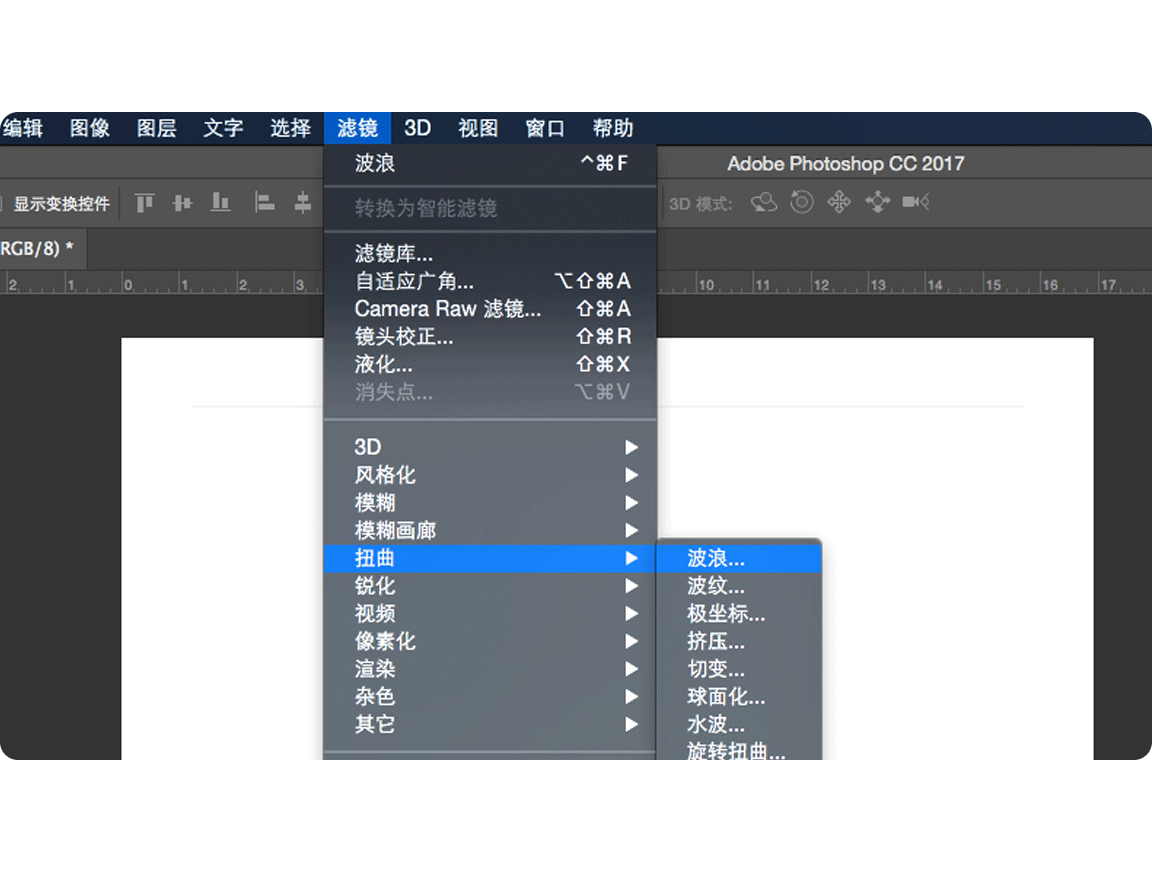Select 波浪... in distort submenu
This screenshot has height=872, width=1152.
[x=738, y=558]
